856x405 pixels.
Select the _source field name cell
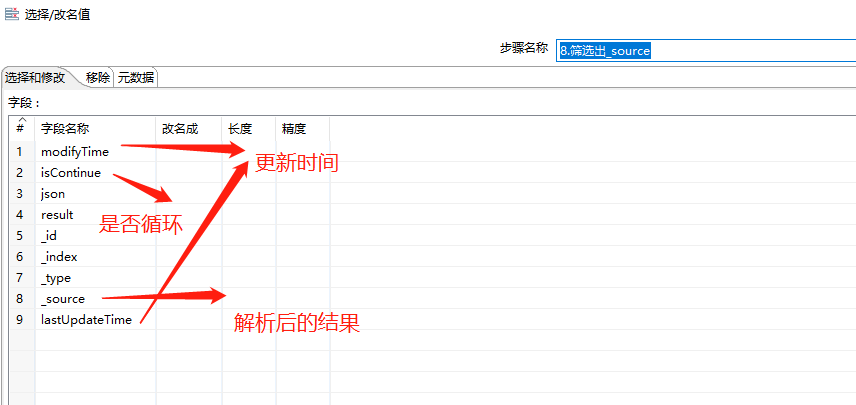click(x=96, y=299)
